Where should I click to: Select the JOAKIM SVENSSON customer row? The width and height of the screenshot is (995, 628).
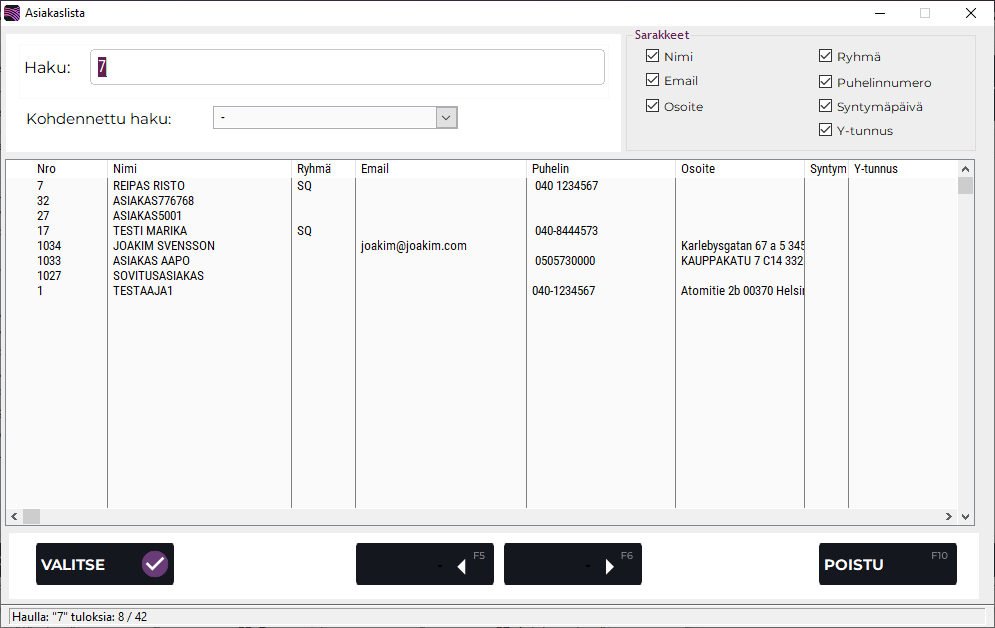pos(164,246)
